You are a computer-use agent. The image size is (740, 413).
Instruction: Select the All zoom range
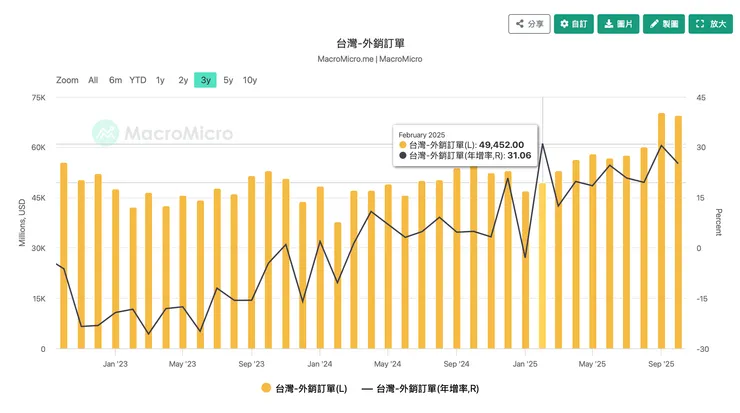click(93, 80)
